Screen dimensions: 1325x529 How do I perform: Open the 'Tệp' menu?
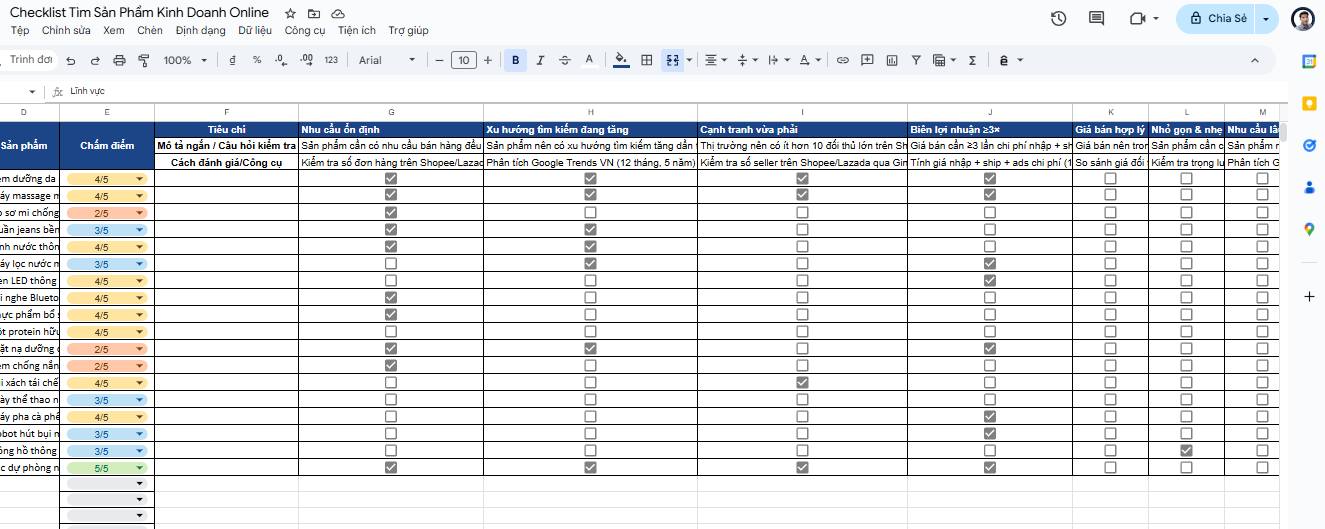[19, 31]
